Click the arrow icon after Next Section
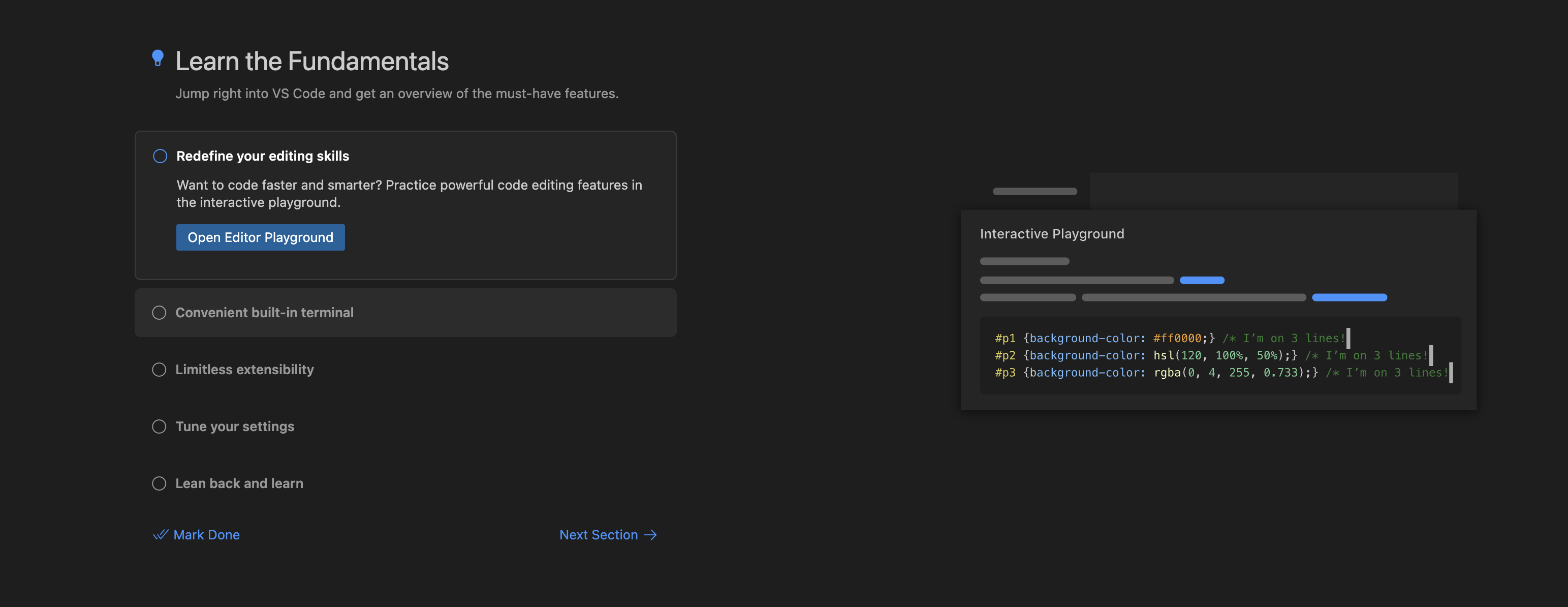 pyautogui.click(x=651, y=534)
